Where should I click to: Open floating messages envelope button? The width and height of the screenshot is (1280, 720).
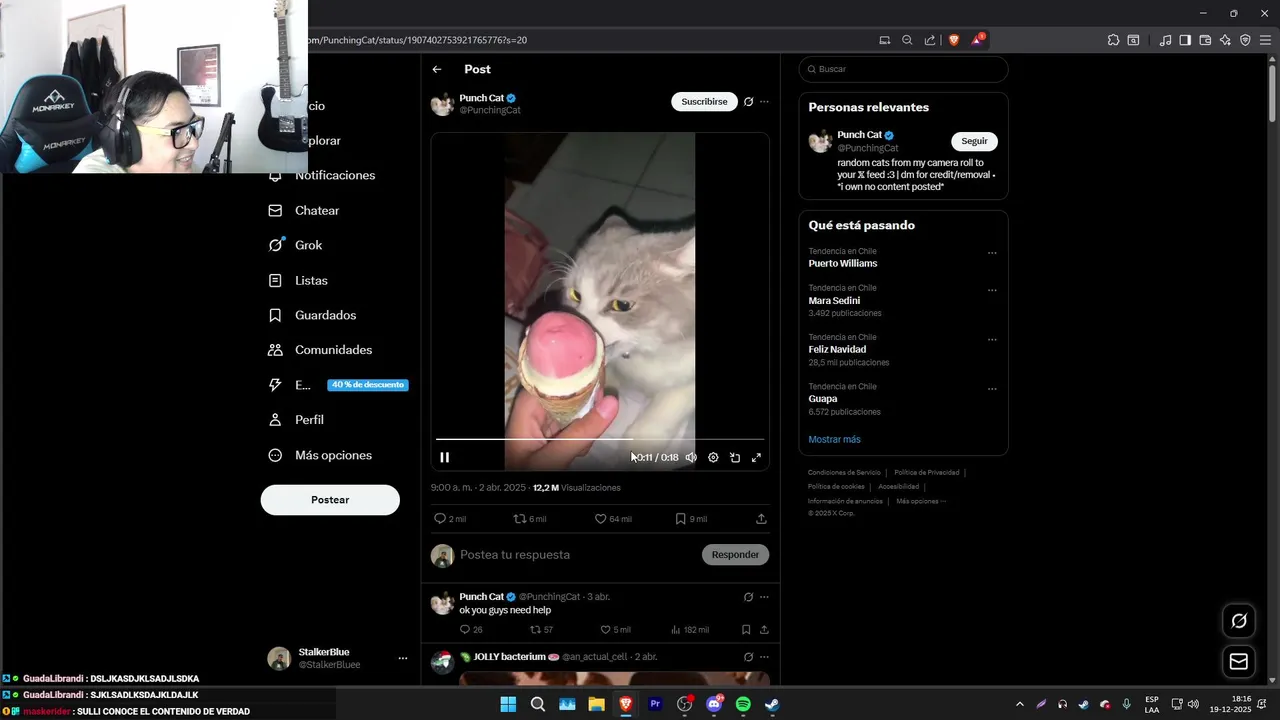click(x=1239, y=662)
